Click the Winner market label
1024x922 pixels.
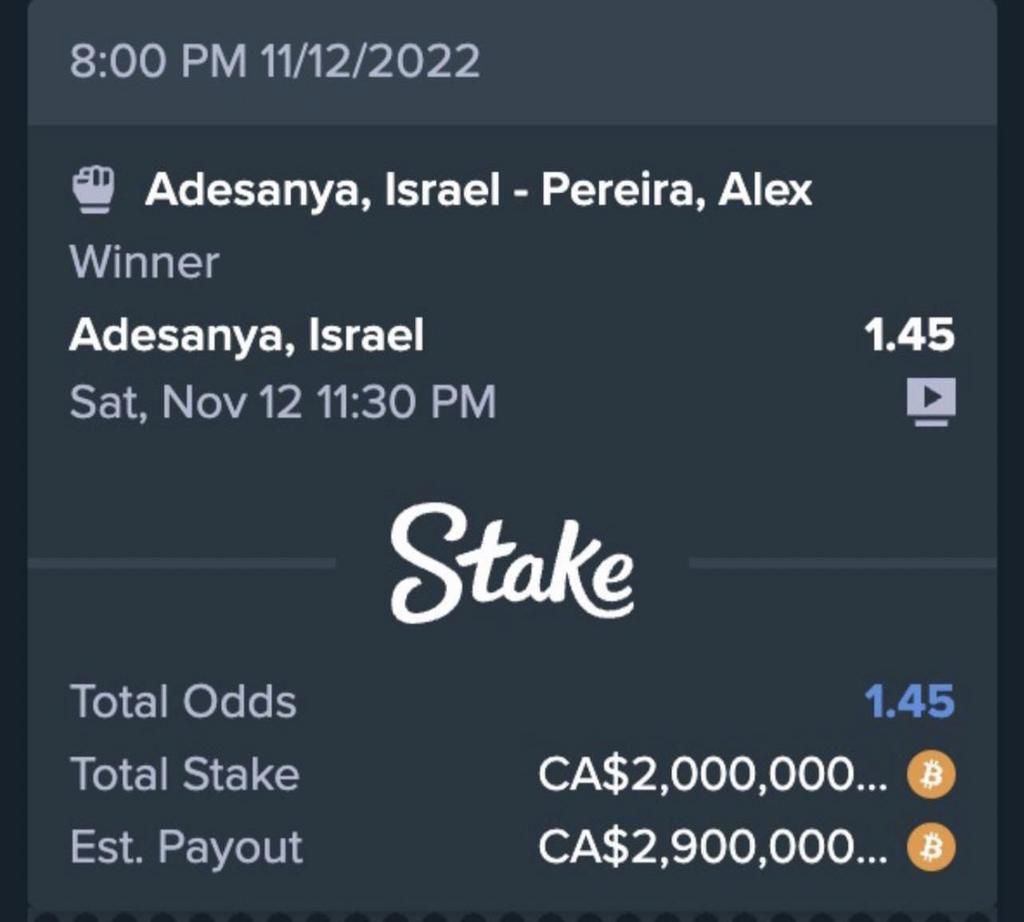coord(144,262)
